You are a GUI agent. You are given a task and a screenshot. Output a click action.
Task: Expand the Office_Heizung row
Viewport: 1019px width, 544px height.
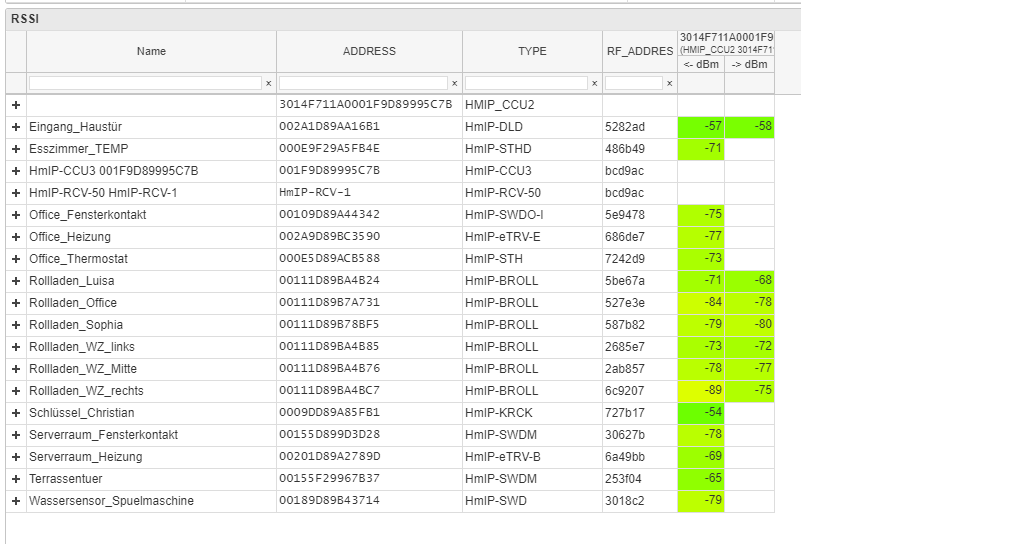tap(16, 237)
